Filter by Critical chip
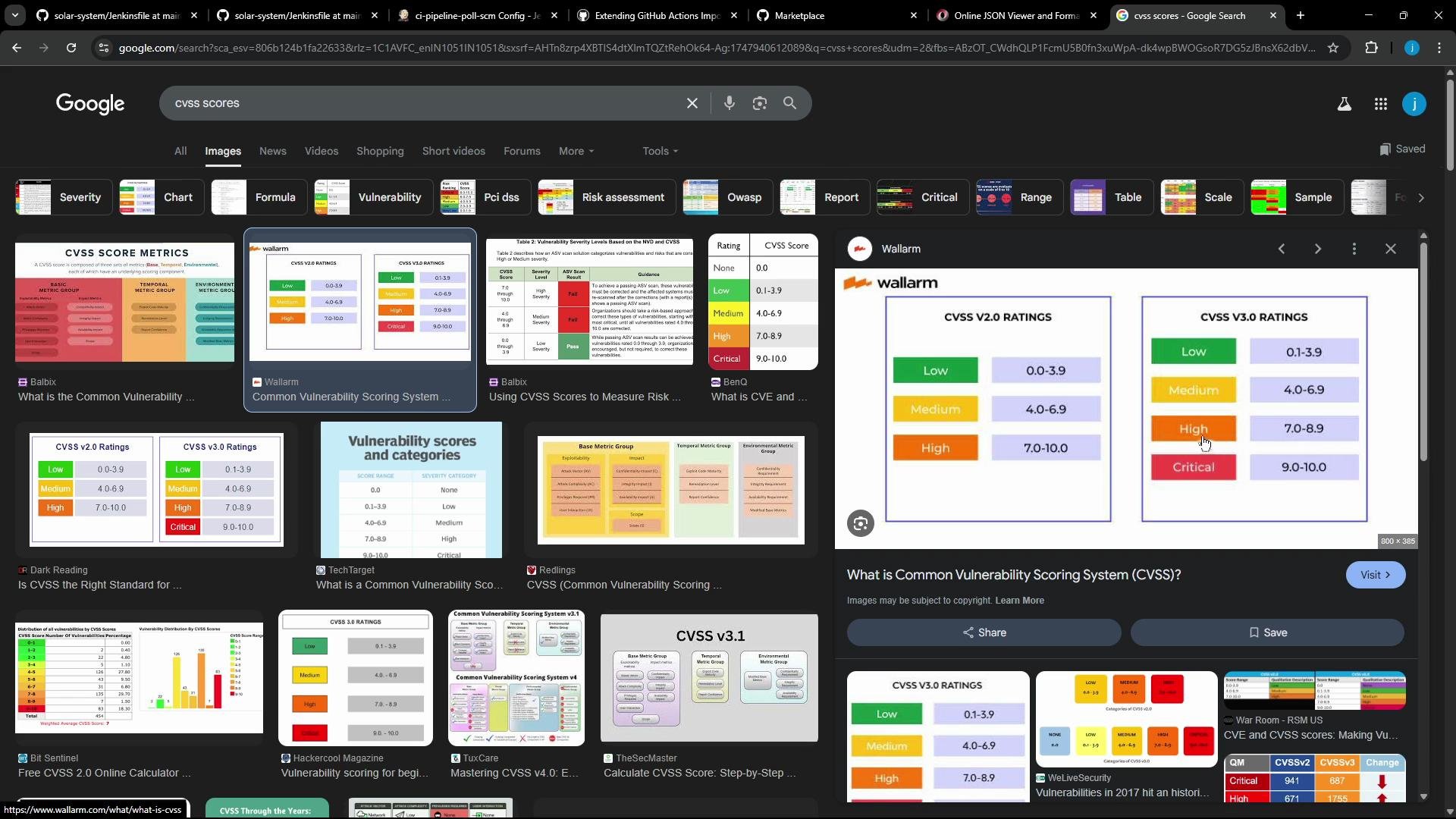Viewport: 1456px width, 819px height. [923, 197]
